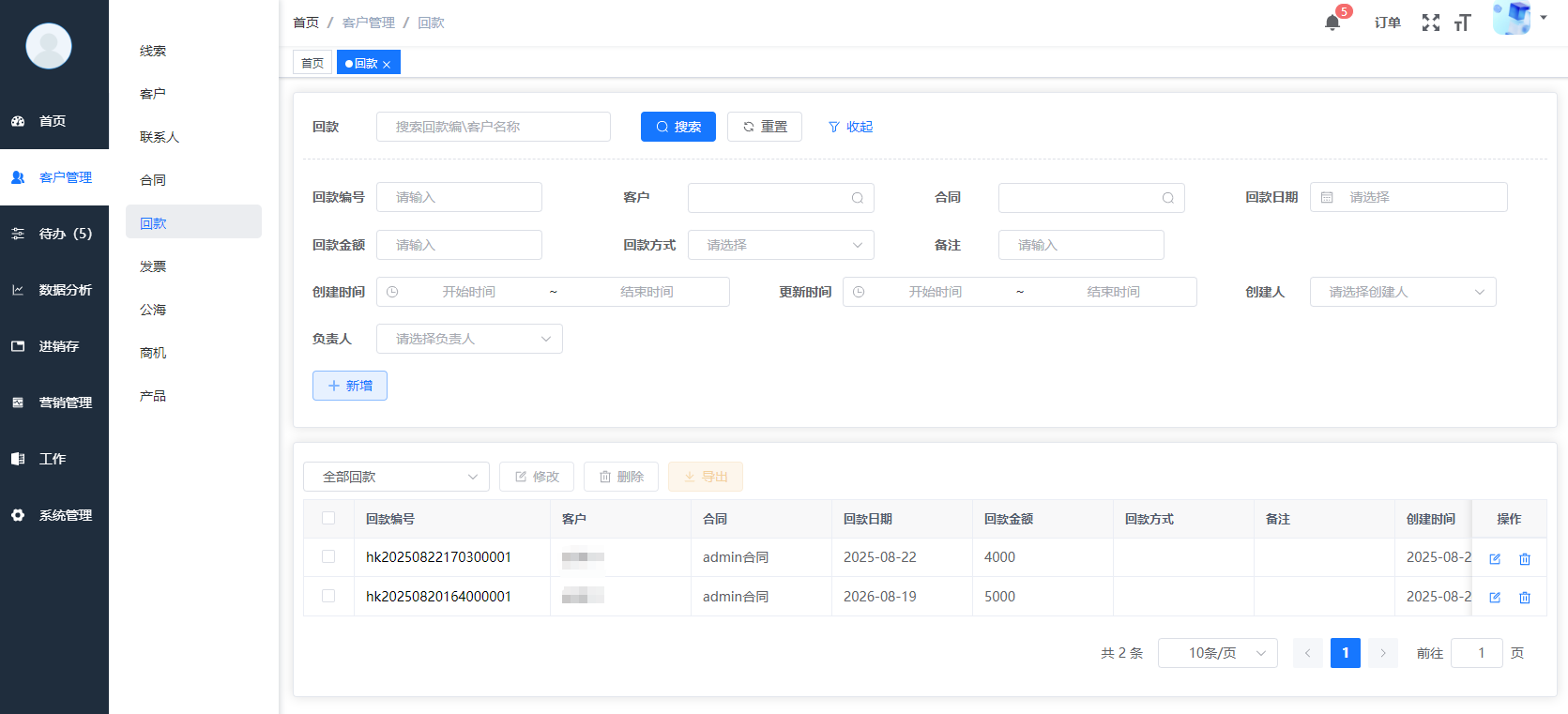Click the 营销管理 icon in sidebar
Viewport: 1568px width, 714px height.
pyautogui.click(x=18, y=403)
